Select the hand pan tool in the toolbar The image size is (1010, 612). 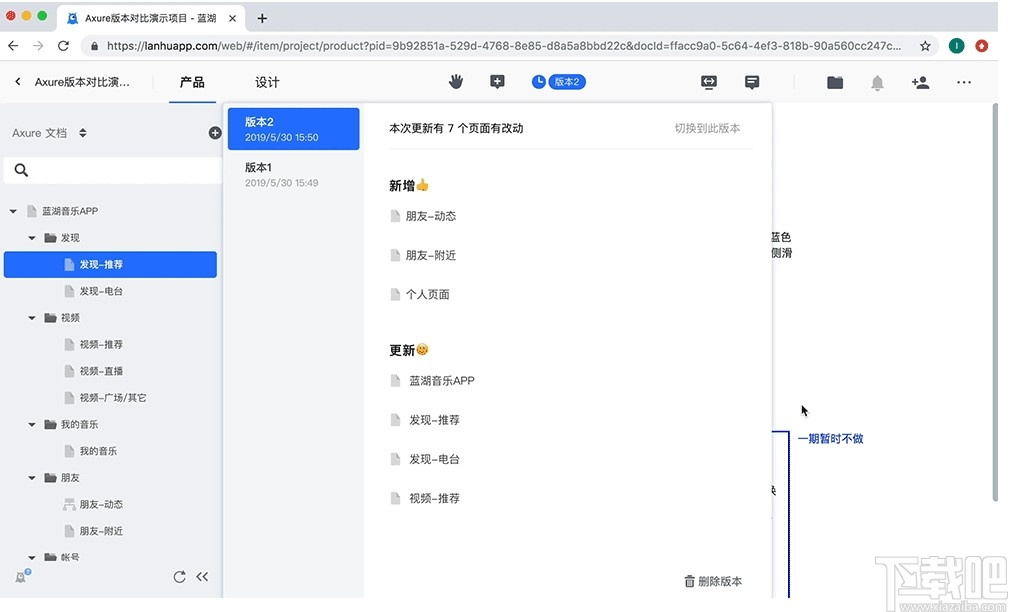[456, 82]
